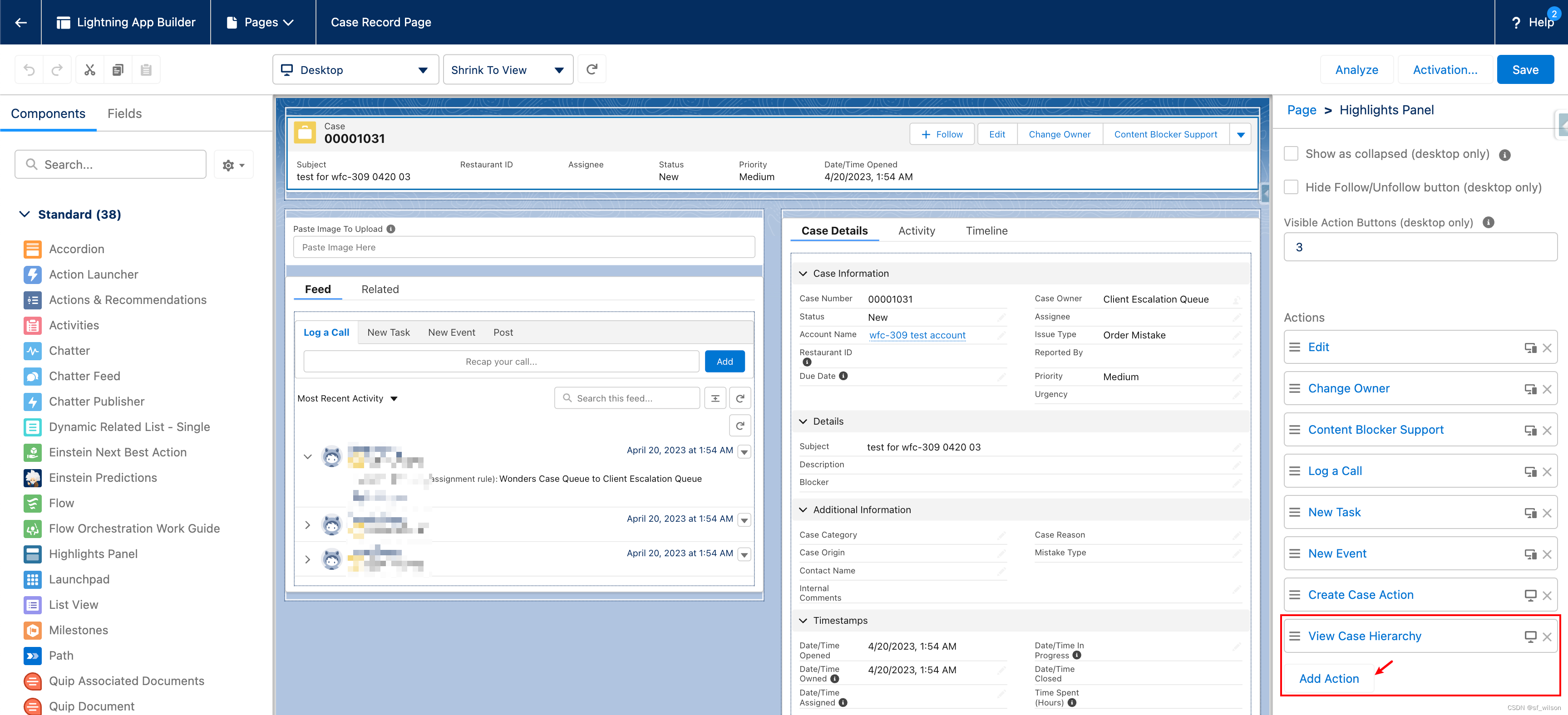Click the Search this feed field

[627, 399]
